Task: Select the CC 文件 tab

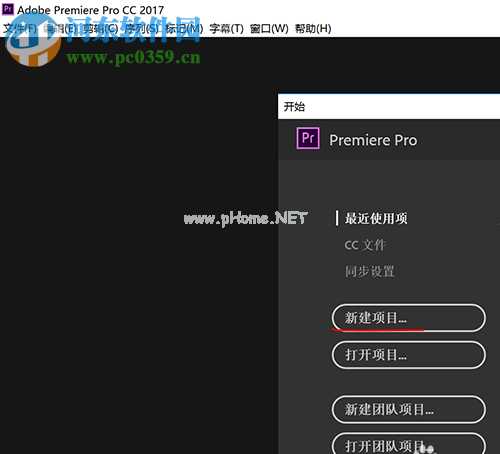Action: point(365,245)
